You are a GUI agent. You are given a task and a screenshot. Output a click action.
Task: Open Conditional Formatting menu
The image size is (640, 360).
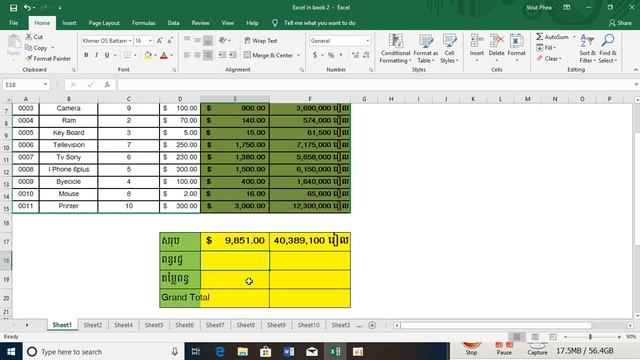pyautogui.click(x=395, y=49)
